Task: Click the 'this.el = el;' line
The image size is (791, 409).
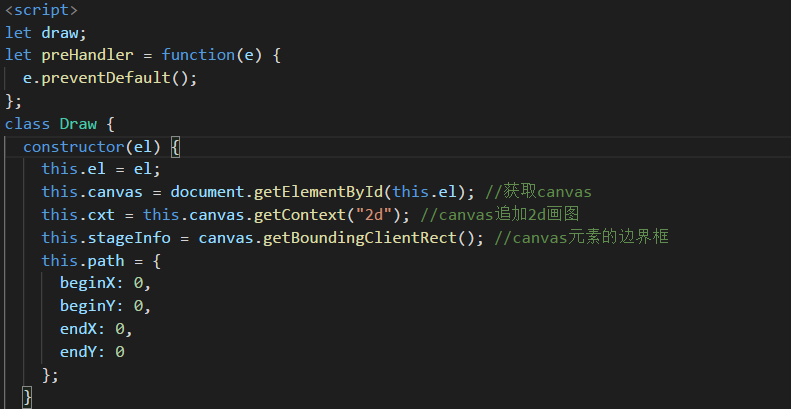Action: [x=101, y=169]
